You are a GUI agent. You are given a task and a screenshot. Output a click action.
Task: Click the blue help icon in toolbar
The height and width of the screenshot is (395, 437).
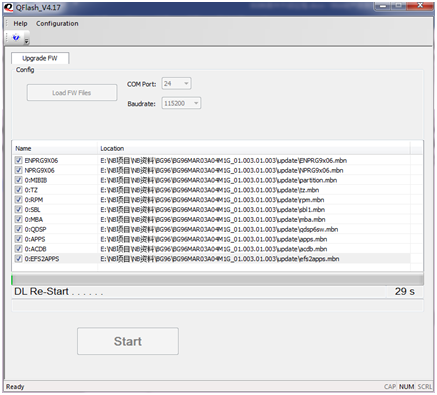click(x=16, y=37)
